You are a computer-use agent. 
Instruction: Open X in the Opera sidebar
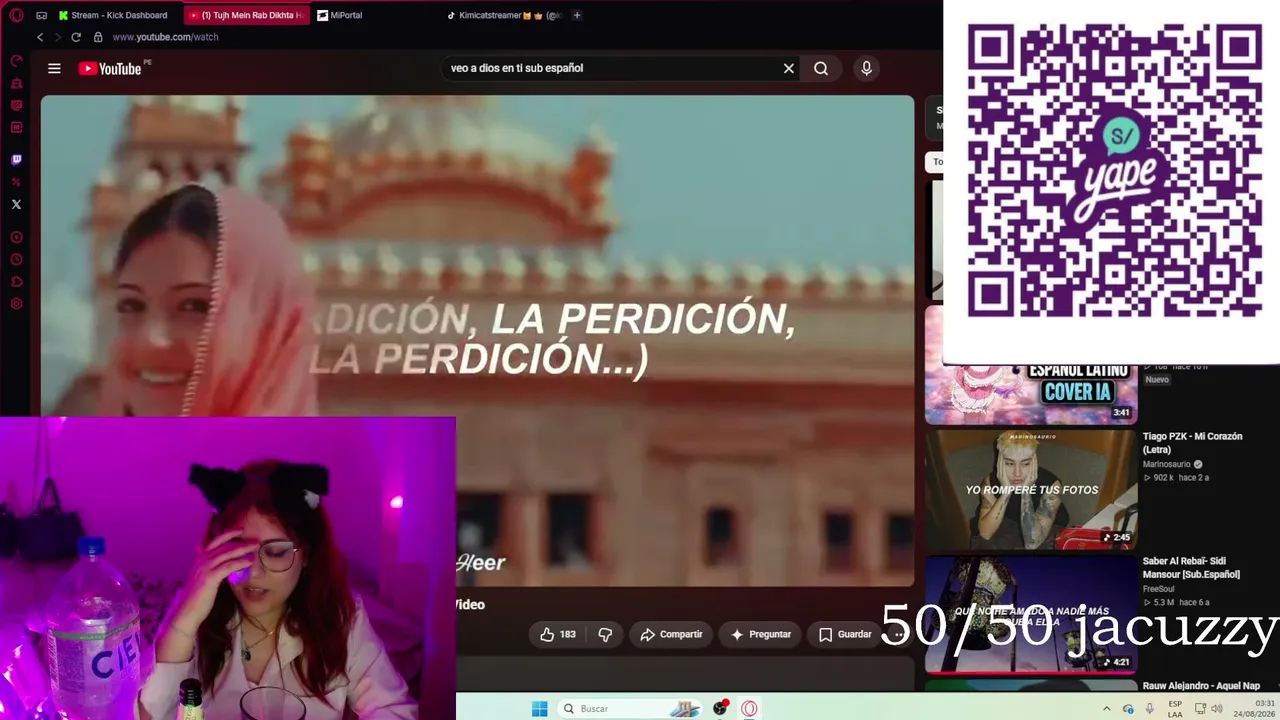[16, 204]
